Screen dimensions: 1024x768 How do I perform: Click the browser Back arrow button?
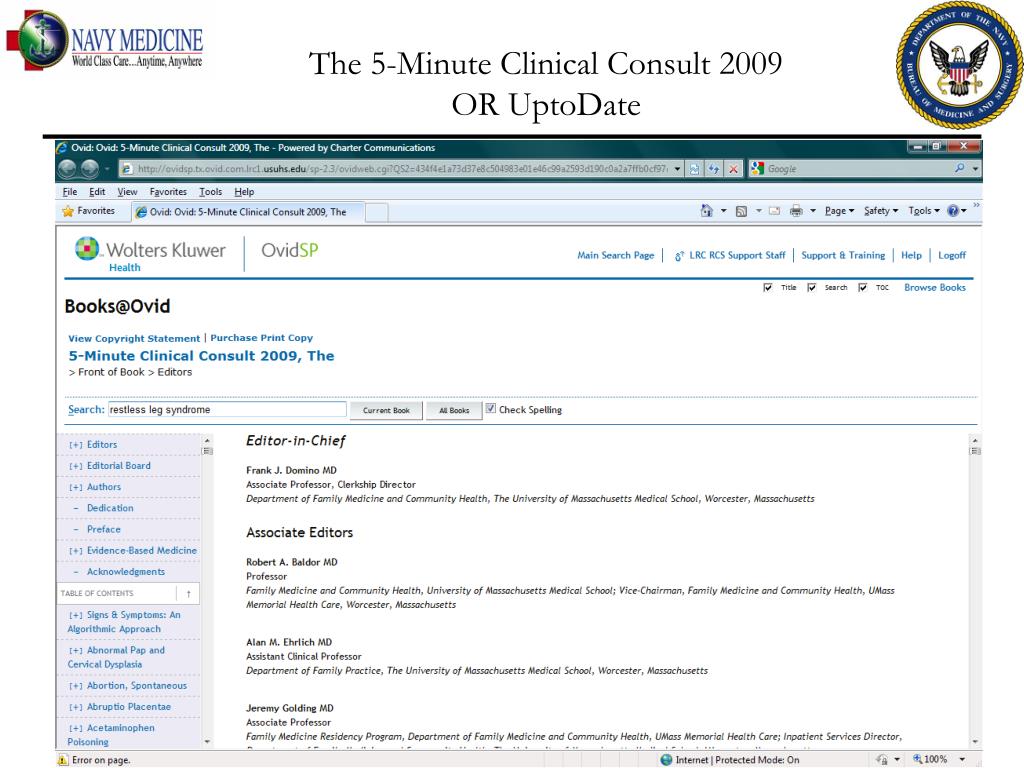[x=67, y=168]
